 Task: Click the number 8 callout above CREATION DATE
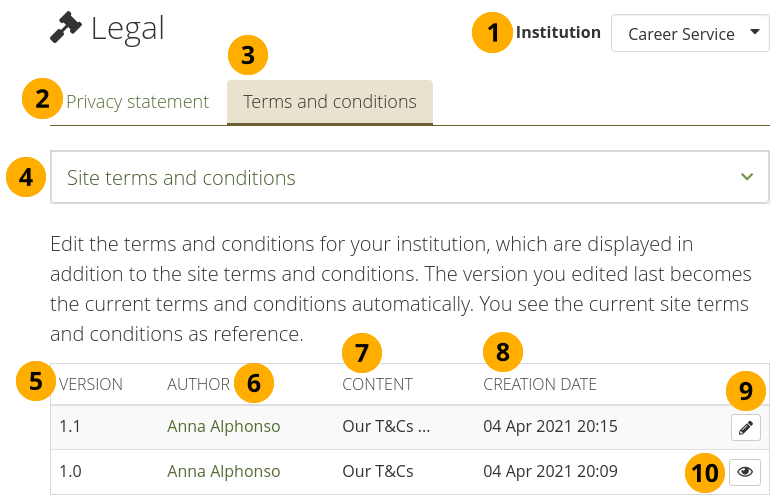point(502,351)
